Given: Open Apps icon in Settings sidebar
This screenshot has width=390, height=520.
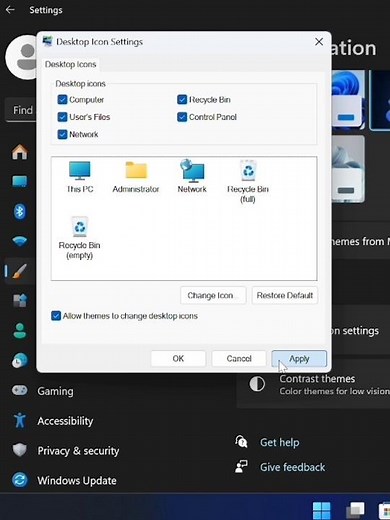Looking at the screenshot, I should point(20,300).
